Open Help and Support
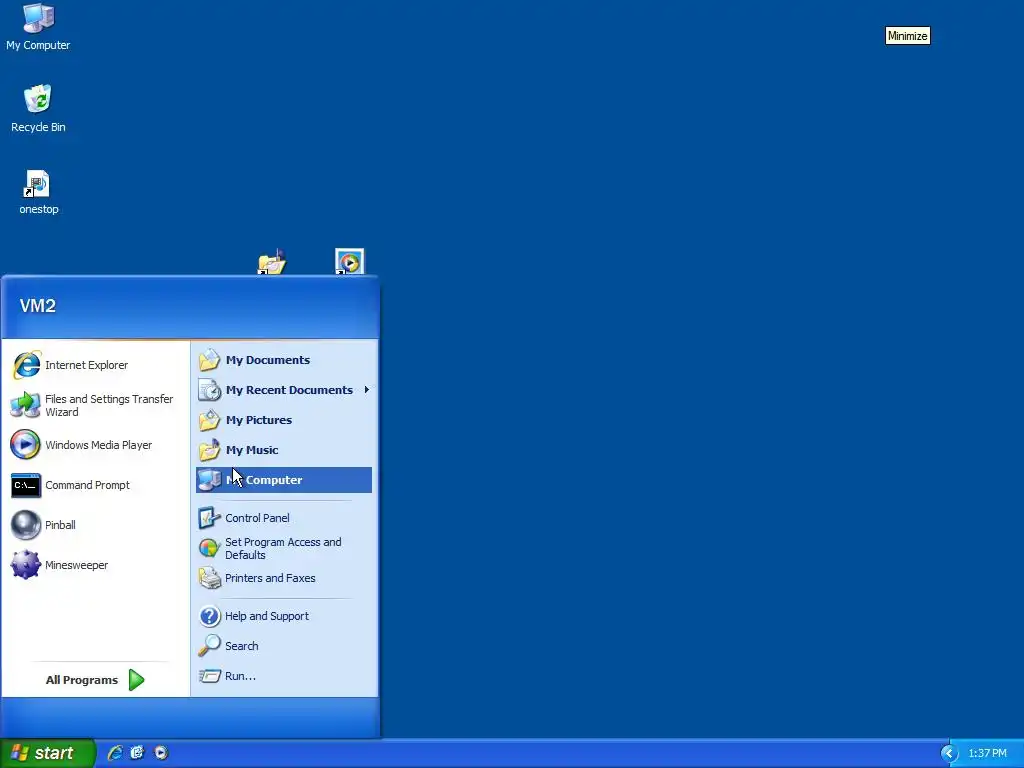This screenshot has width=1024, height=768. pyautogui.click(x=284, y=616)
